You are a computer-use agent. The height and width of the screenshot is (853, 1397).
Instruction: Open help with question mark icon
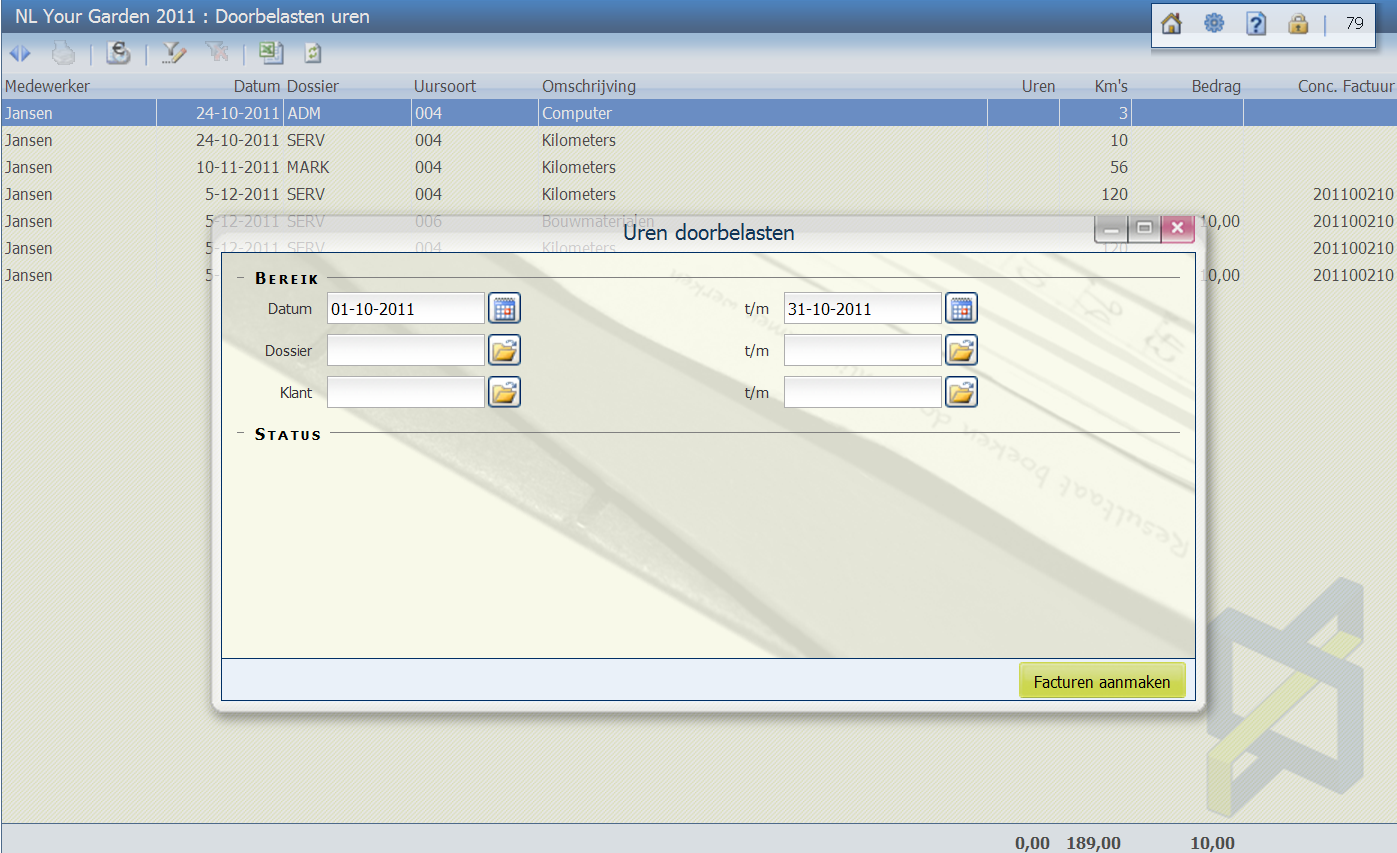[1256, 23]
